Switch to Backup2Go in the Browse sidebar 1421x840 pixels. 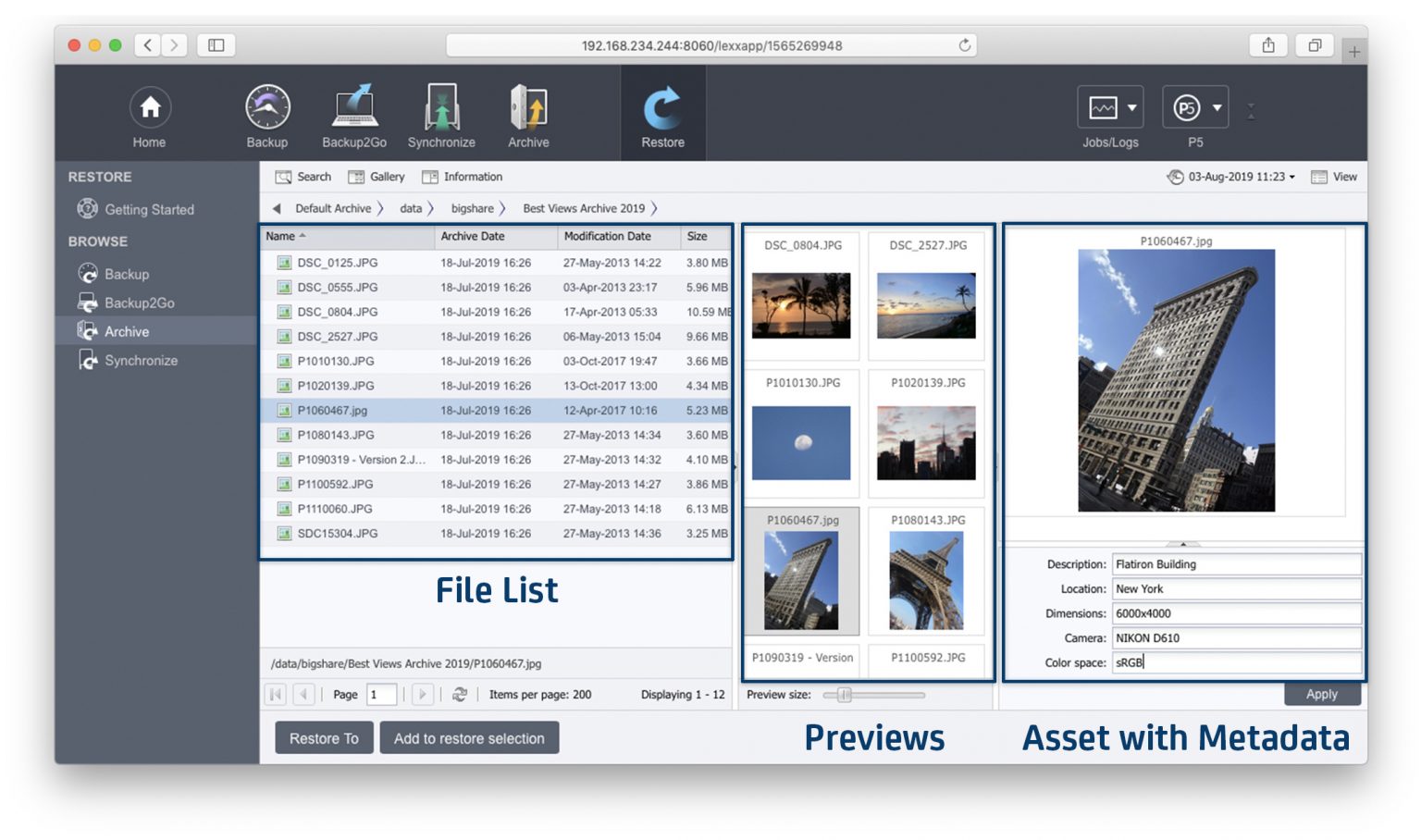pyautogui.click(x=141, y=303)
